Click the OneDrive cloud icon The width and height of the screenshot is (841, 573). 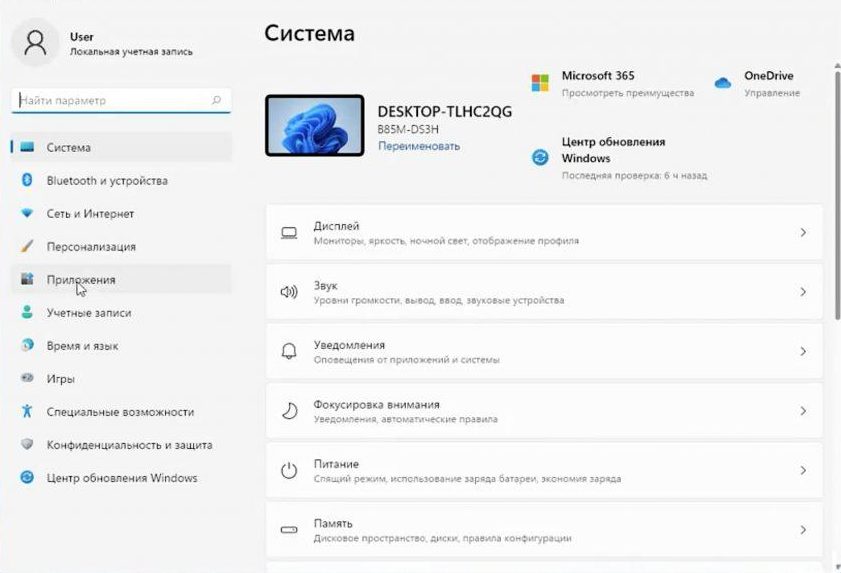click(x=722, y=83)
